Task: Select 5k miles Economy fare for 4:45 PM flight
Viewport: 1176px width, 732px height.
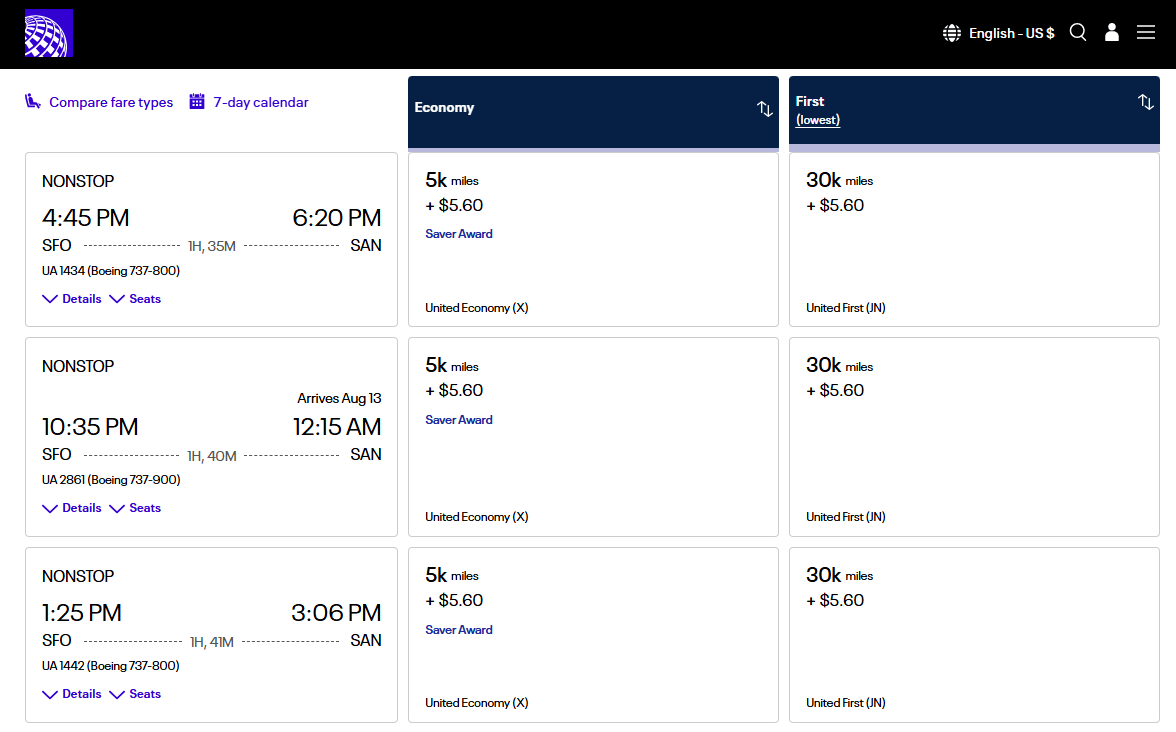Action: click(593, 240)
